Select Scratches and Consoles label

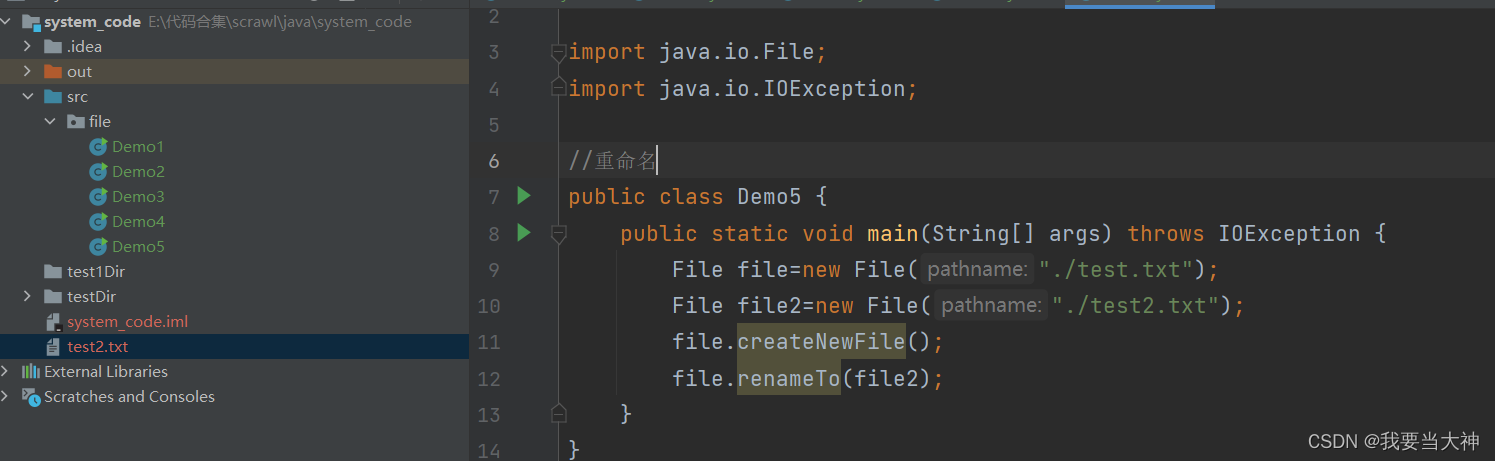(129, 396)
